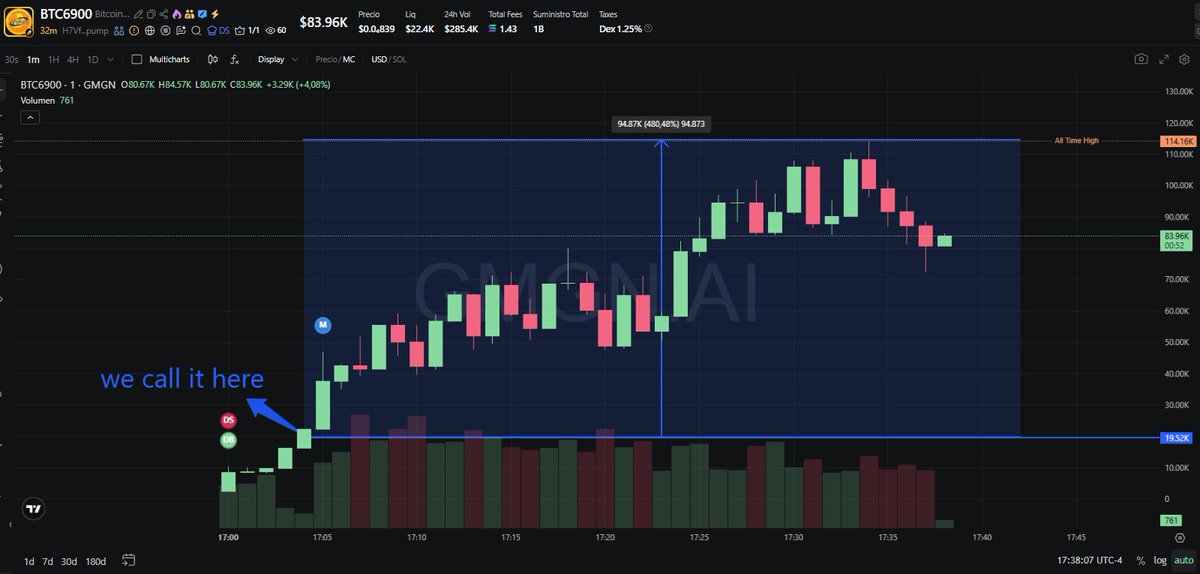Switch chart value to MC
1200x574 pixels.
coord(349,59)
